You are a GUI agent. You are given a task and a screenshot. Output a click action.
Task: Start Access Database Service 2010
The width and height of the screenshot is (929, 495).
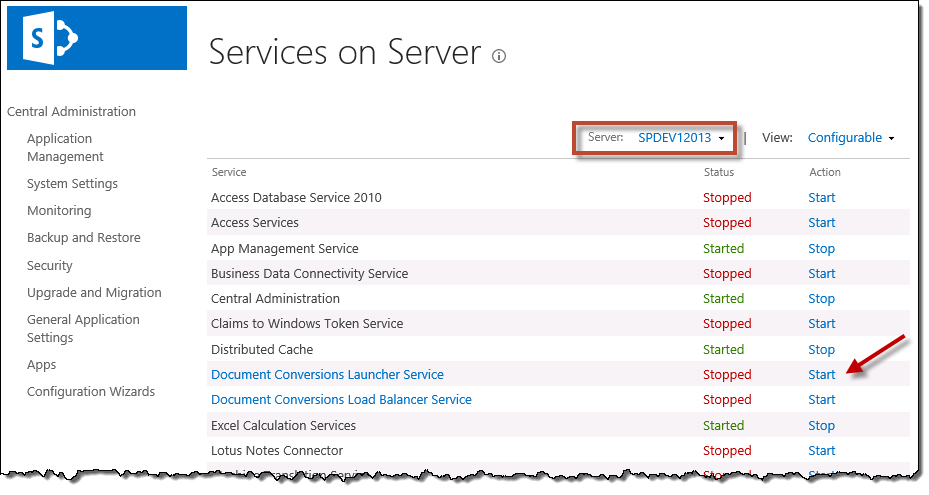tap(821, 198)
